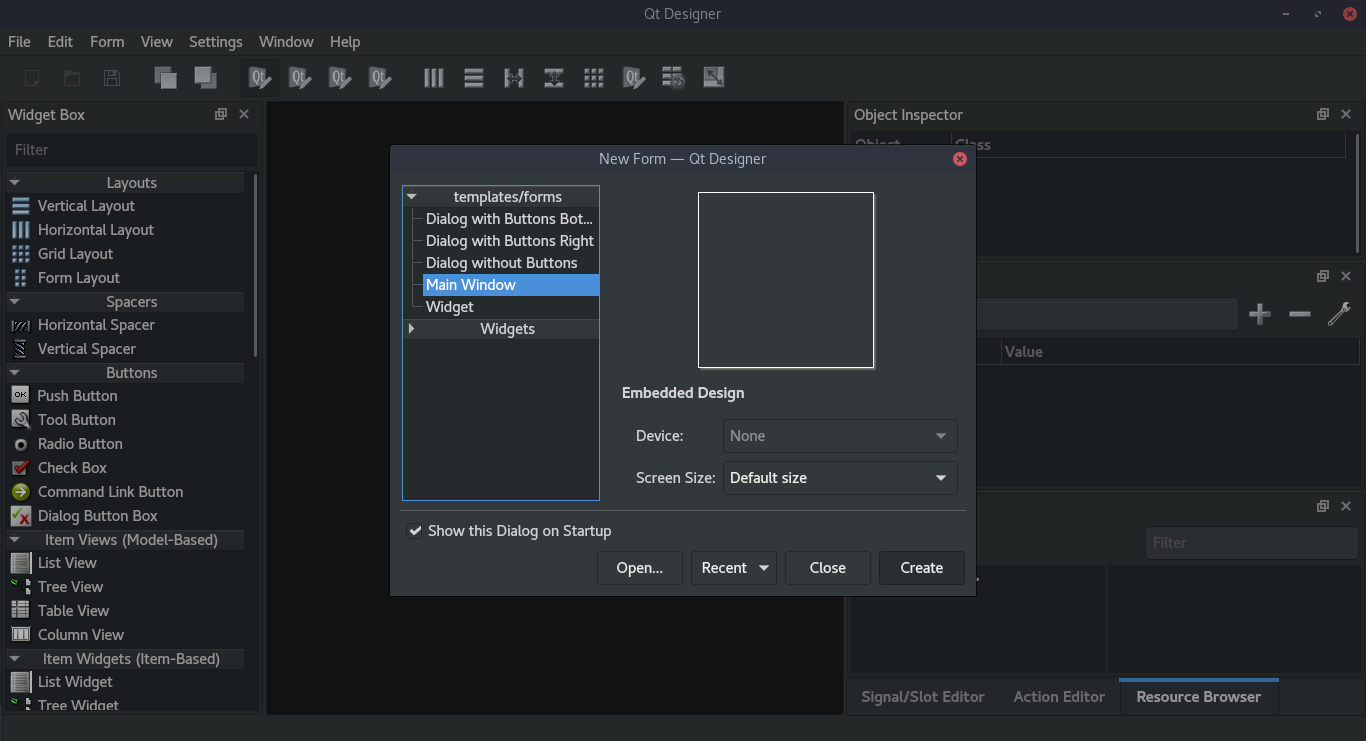Click the Adjust Size toolbar icon
1366x741 pixels.
[713, 77]
